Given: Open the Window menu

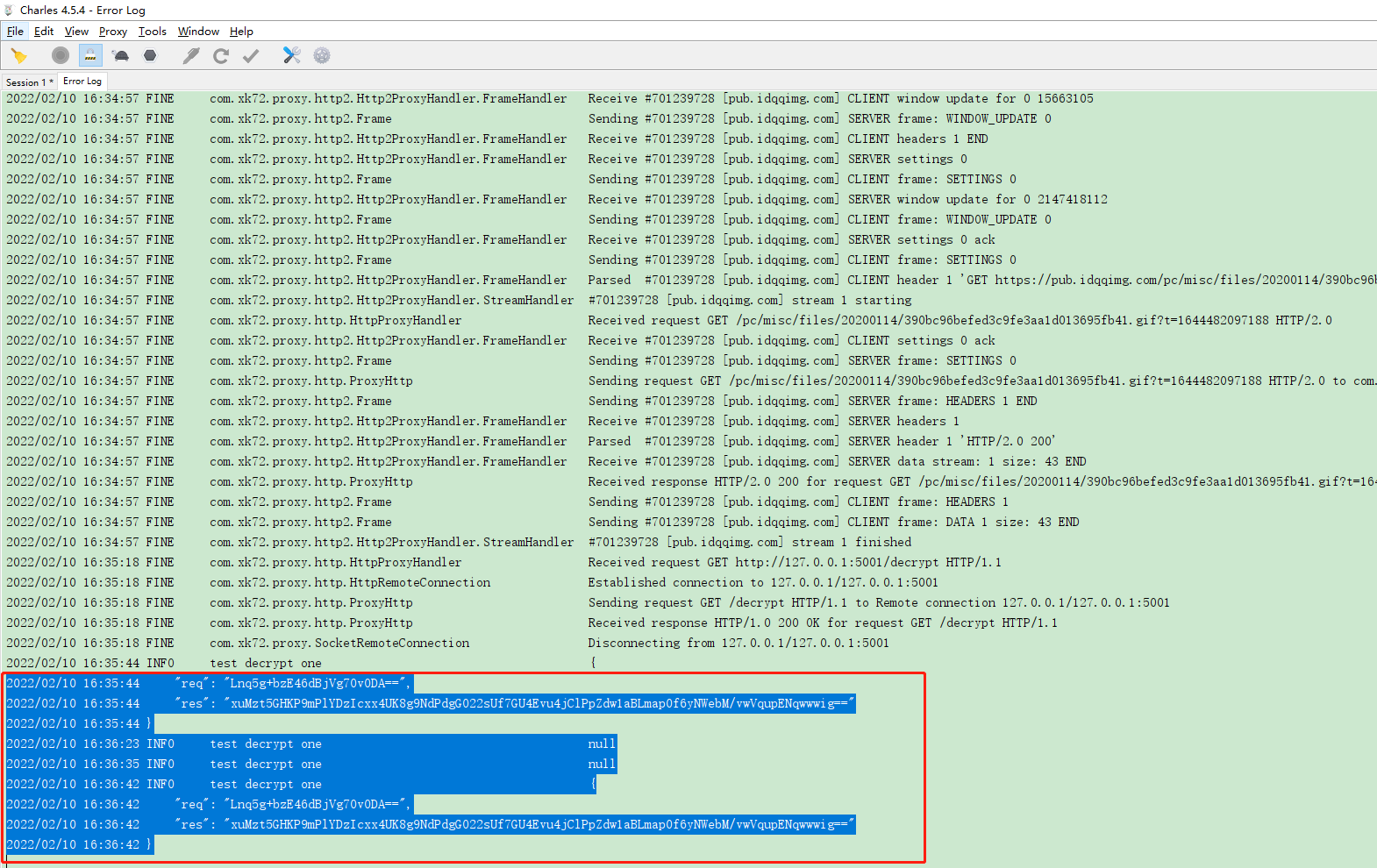Looking at the screenshot, I should 198,32.
